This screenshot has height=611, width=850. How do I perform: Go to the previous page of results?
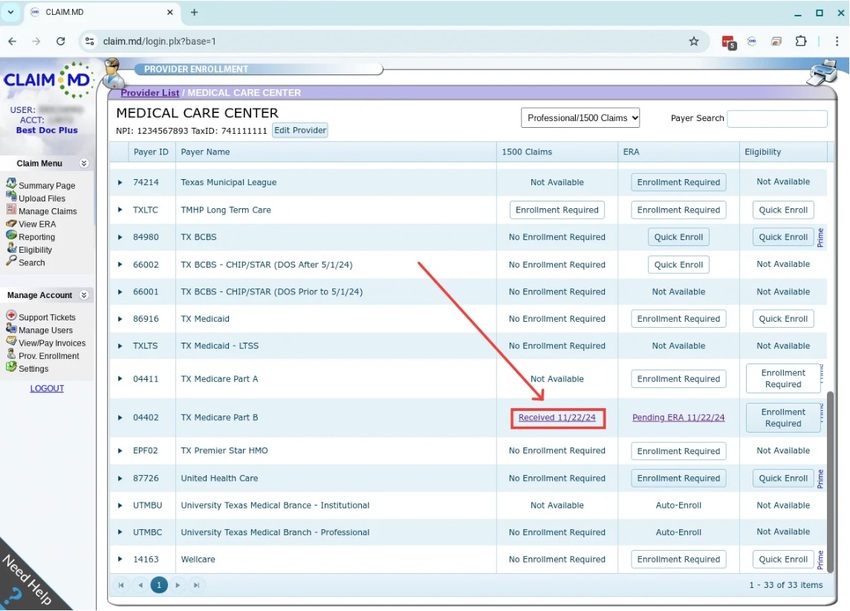click(x=140, y=585)
